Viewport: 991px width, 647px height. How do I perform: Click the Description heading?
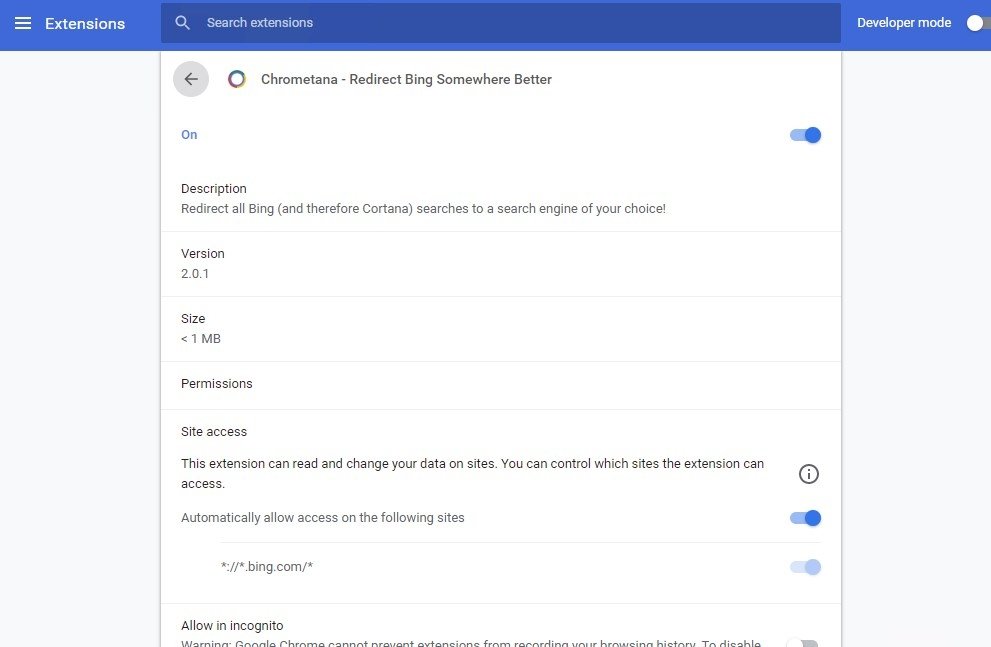point(214,188)
